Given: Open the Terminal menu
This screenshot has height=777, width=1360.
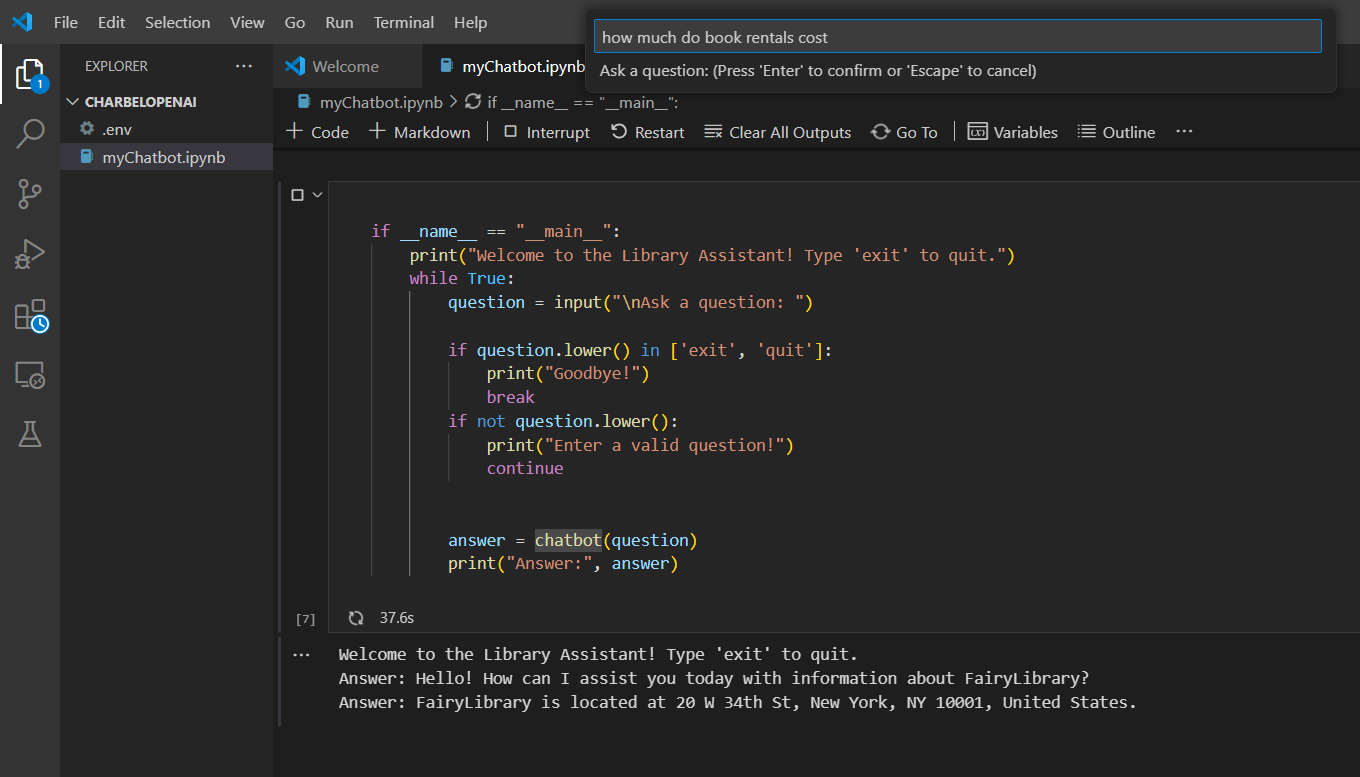Looking at the screenshot, I should (403, 22).
